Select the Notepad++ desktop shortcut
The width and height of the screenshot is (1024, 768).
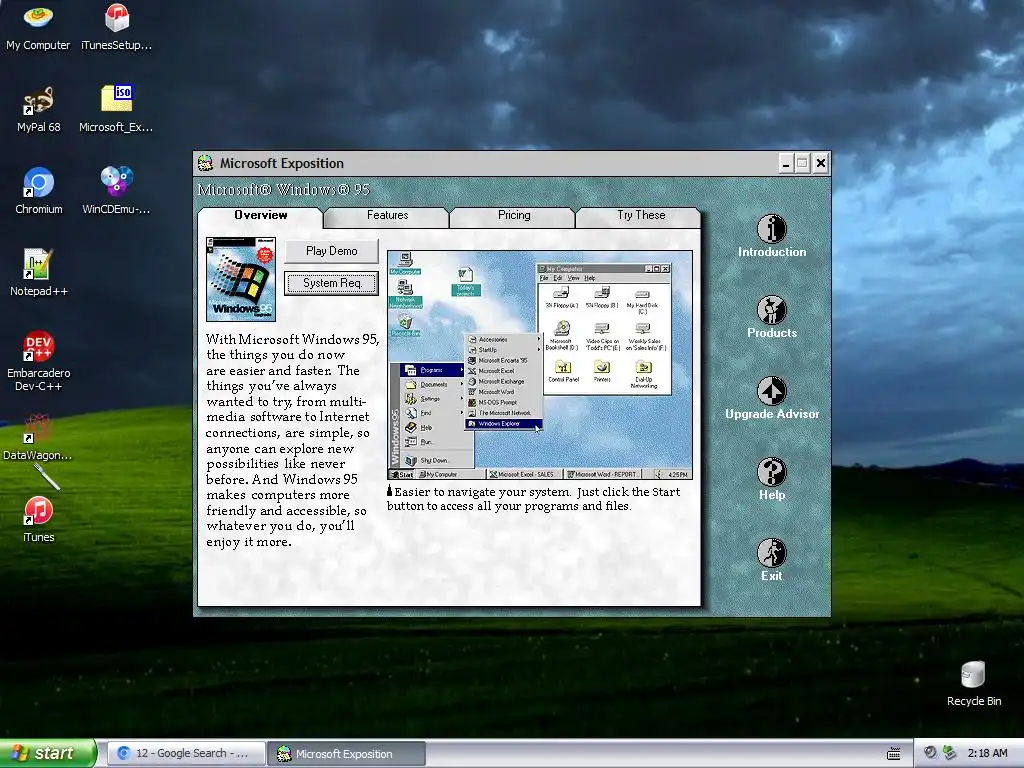click(39, 273)
